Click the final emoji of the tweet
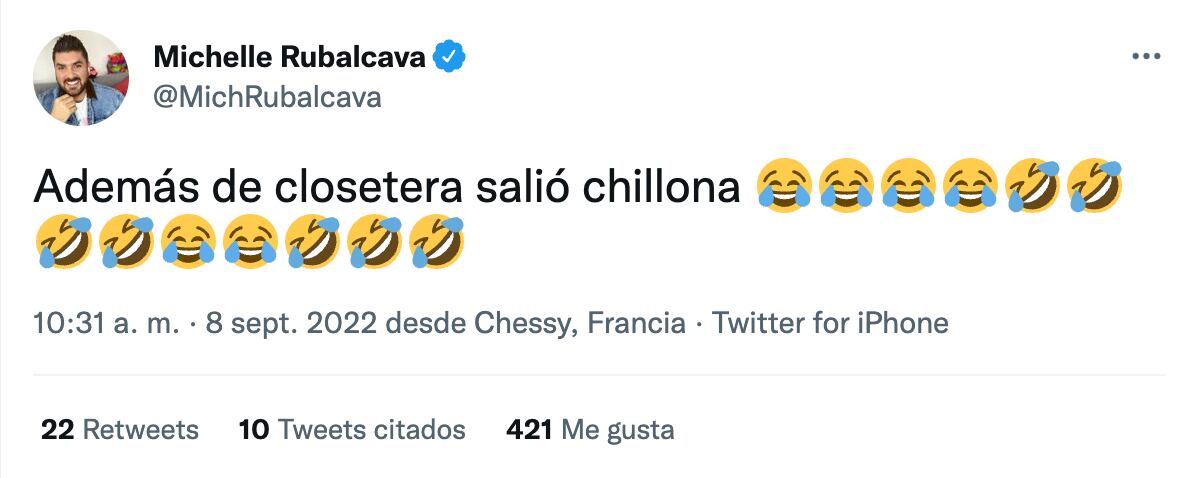This screenshot has width=1190, height=478. pyautogui.click(x=438, y=240)
